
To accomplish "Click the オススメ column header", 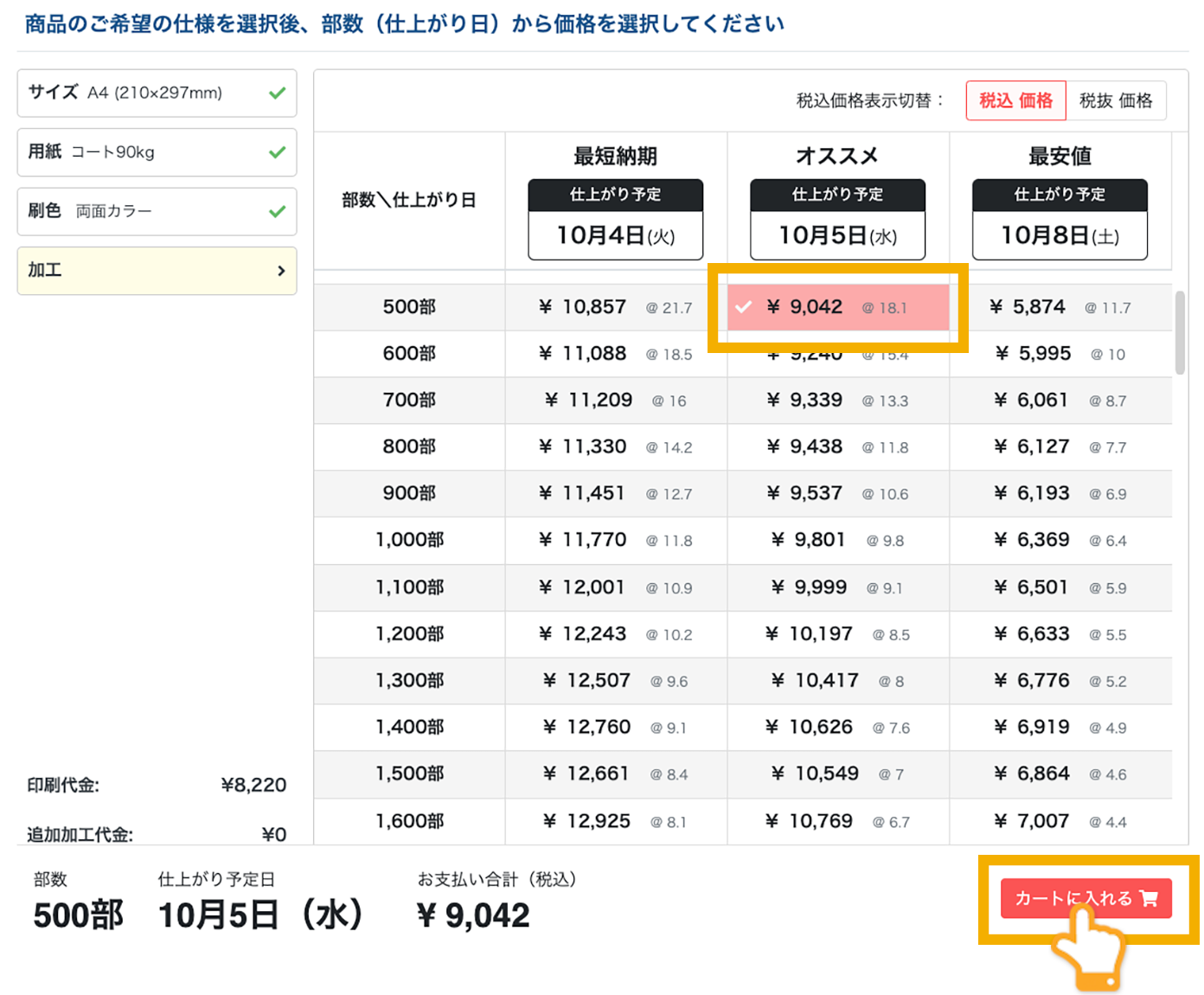I will pos(837,156).
